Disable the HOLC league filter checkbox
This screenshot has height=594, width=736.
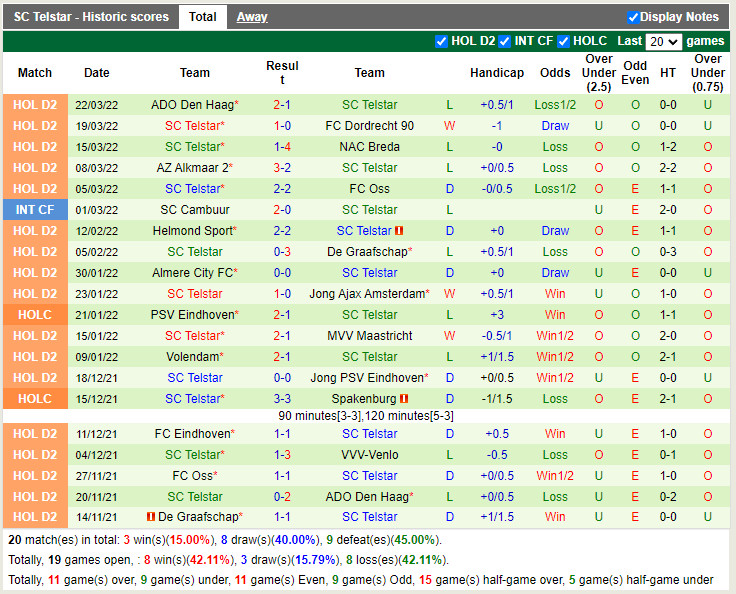point(564,41)
